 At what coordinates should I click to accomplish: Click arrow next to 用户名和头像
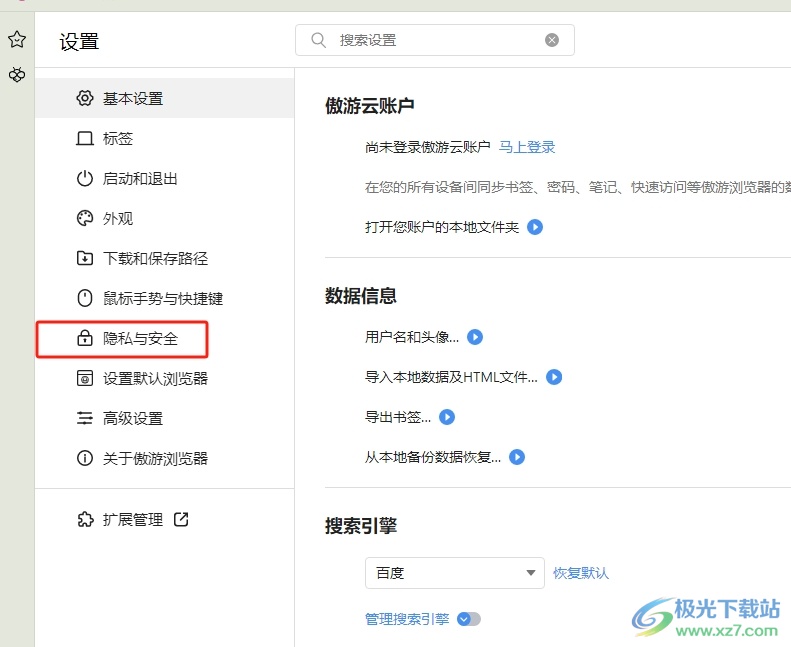pyautogui.click(x=475, y=337)
